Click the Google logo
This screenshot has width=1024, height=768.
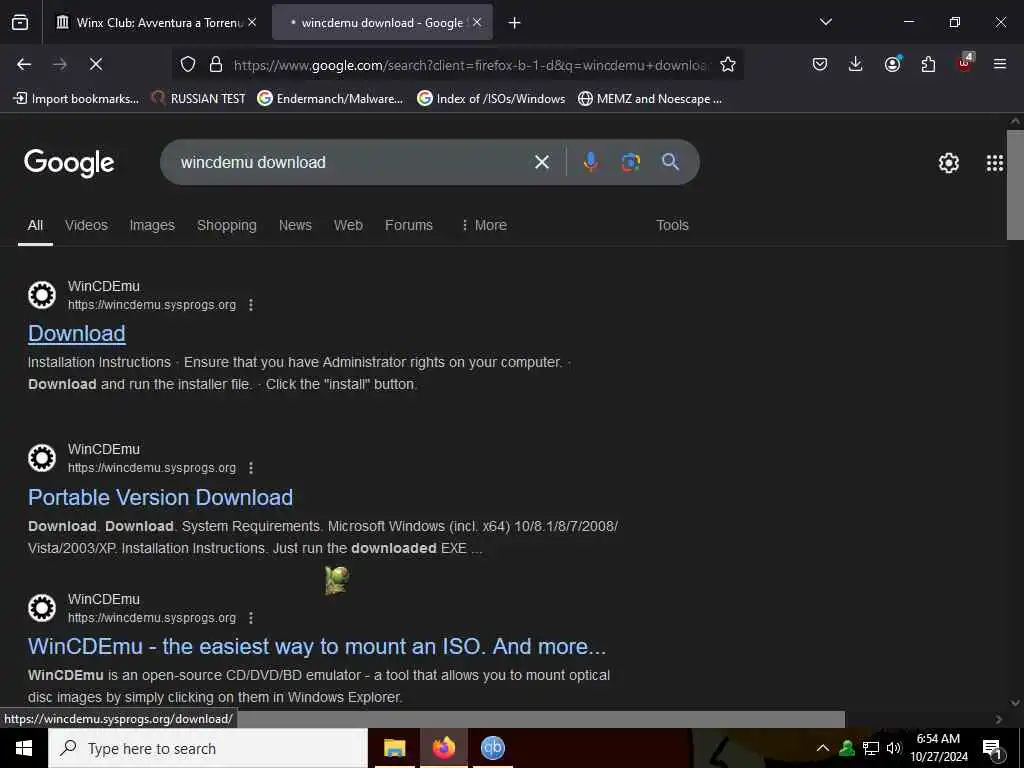[x=69, y=163]
